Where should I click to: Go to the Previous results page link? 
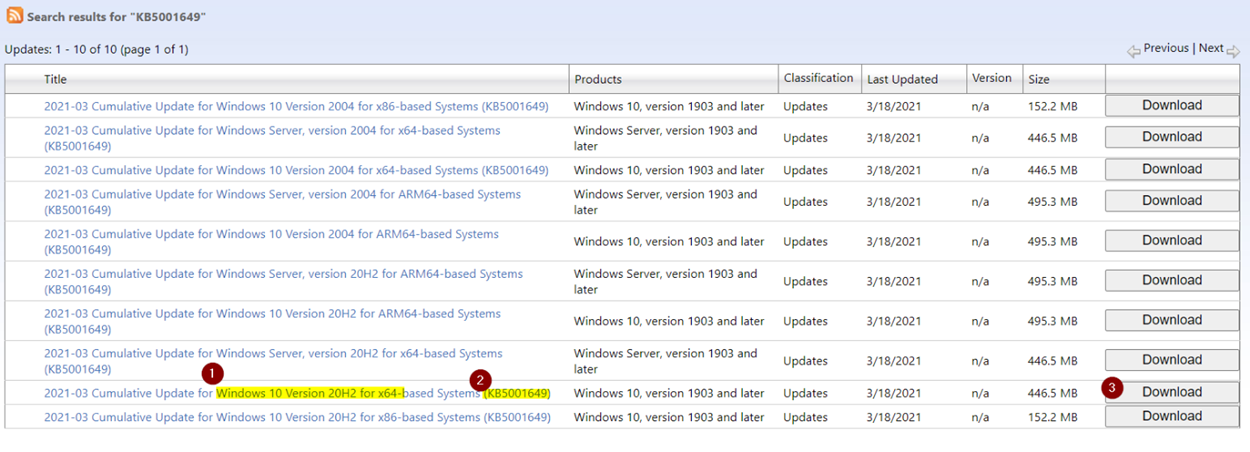point(1166,48)
